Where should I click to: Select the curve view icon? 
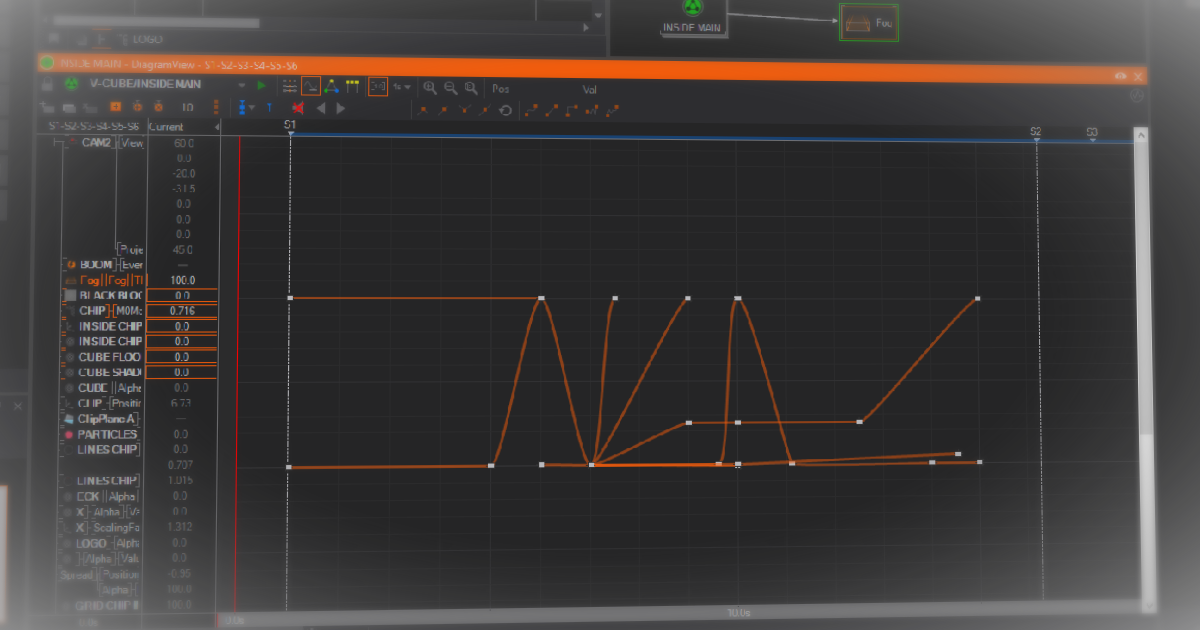pos(311,87)
